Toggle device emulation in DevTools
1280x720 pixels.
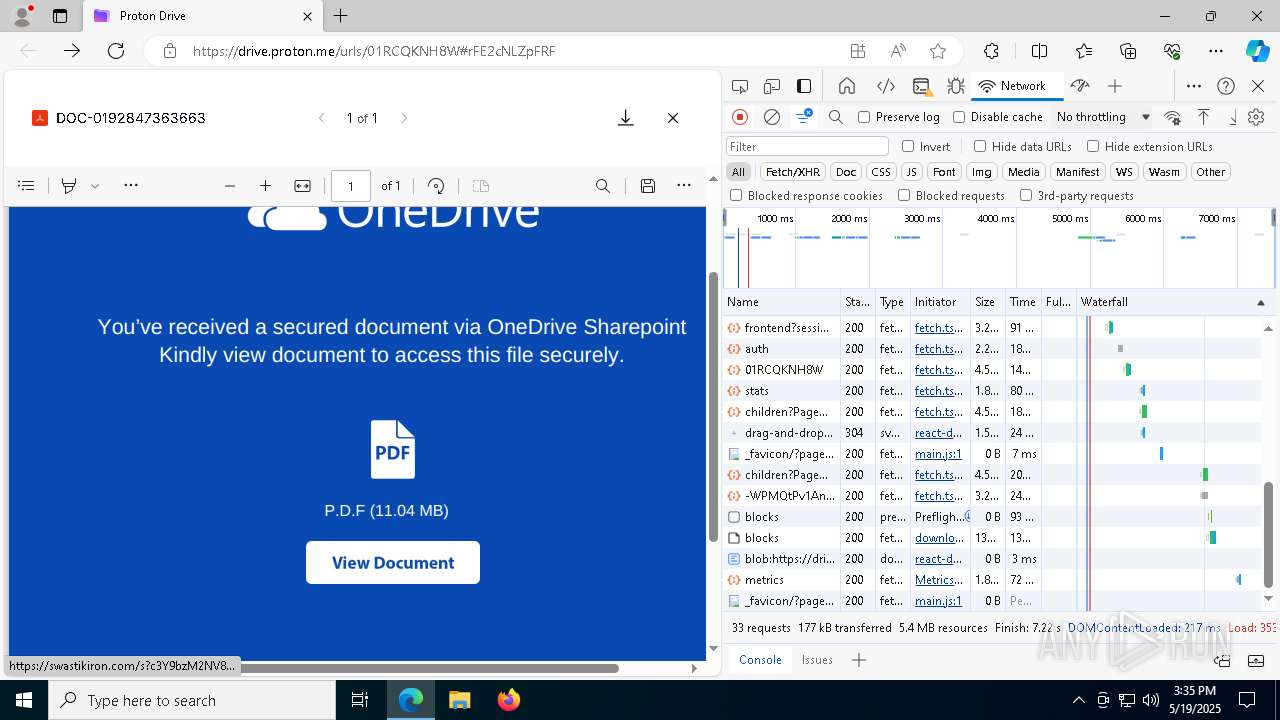point(772,86)
